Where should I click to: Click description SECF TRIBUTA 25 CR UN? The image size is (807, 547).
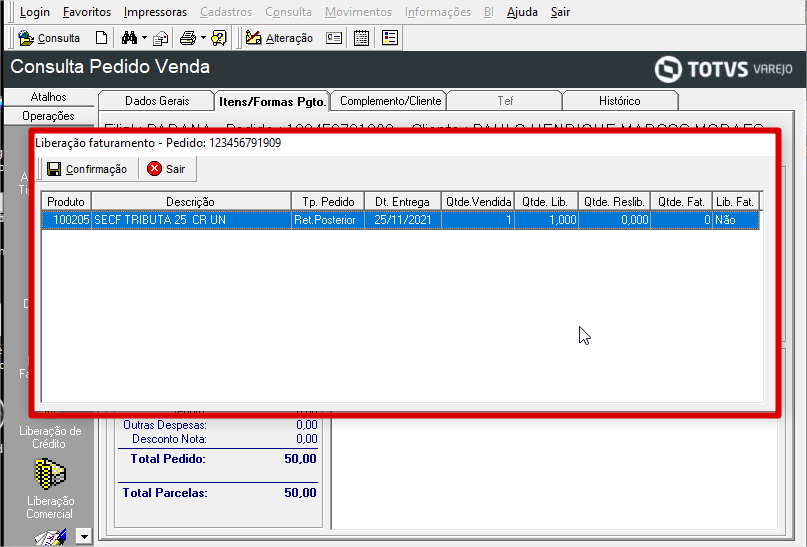point(191,220)
